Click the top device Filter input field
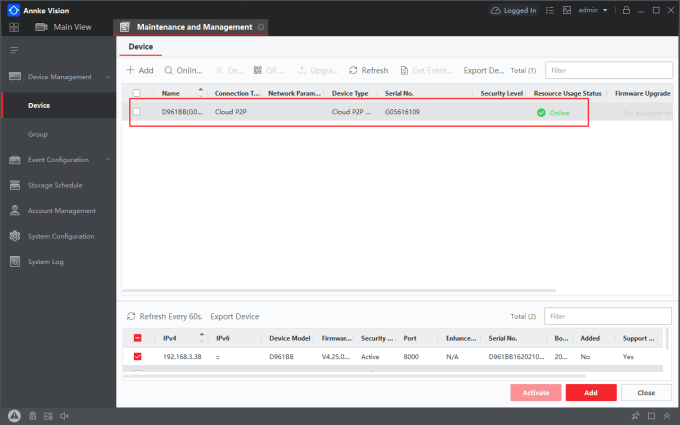The height and width of the screenshot is (425, 680). tap(608, 71)
